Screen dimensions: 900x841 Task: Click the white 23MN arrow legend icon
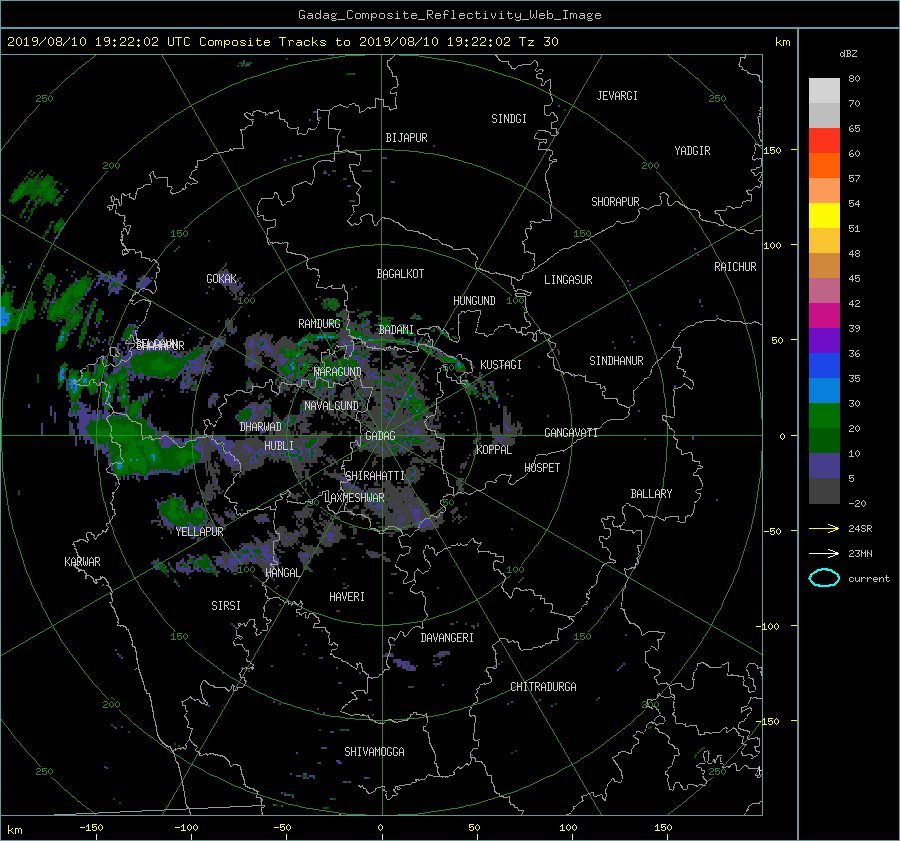click(x=824, y=553)
